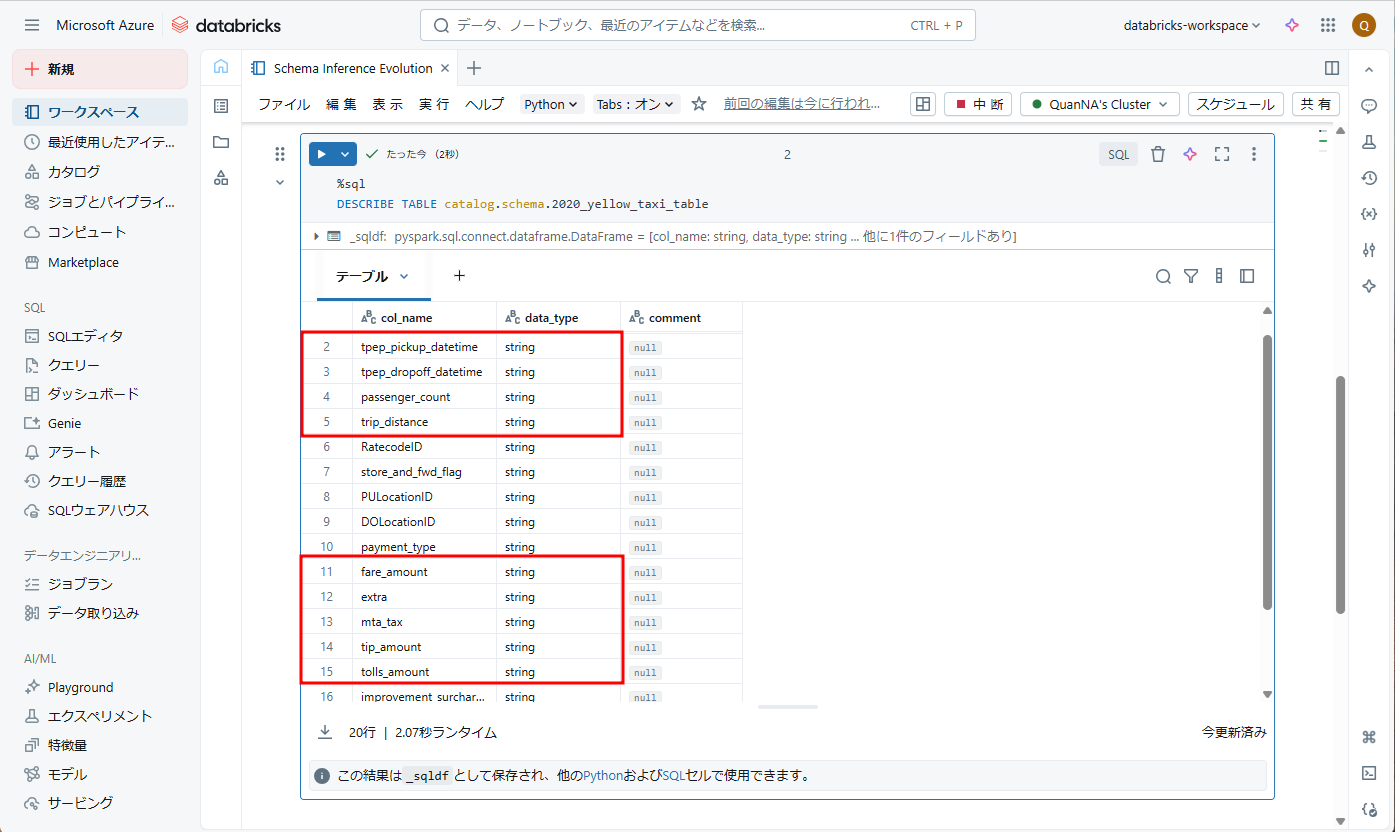Viewport: 1395px width, 832px height.
Task: Toggle the side panel layout icon
Action: tap(1331, 68)
